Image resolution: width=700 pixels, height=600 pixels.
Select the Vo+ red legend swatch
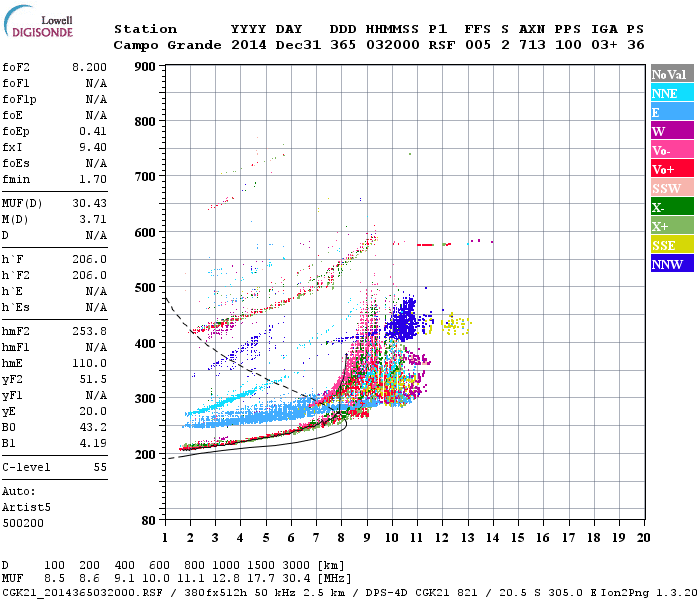(672, 169)
